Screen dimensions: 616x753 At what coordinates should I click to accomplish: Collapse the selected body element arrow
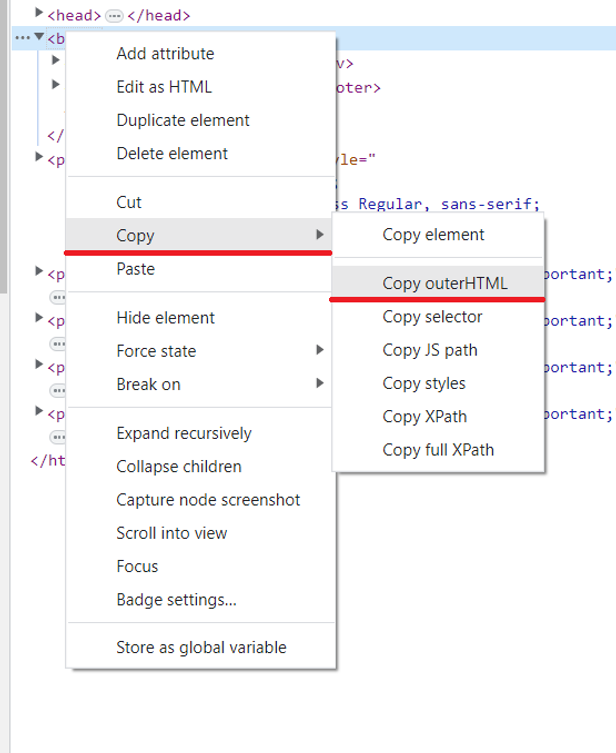(x=39, y=38)
